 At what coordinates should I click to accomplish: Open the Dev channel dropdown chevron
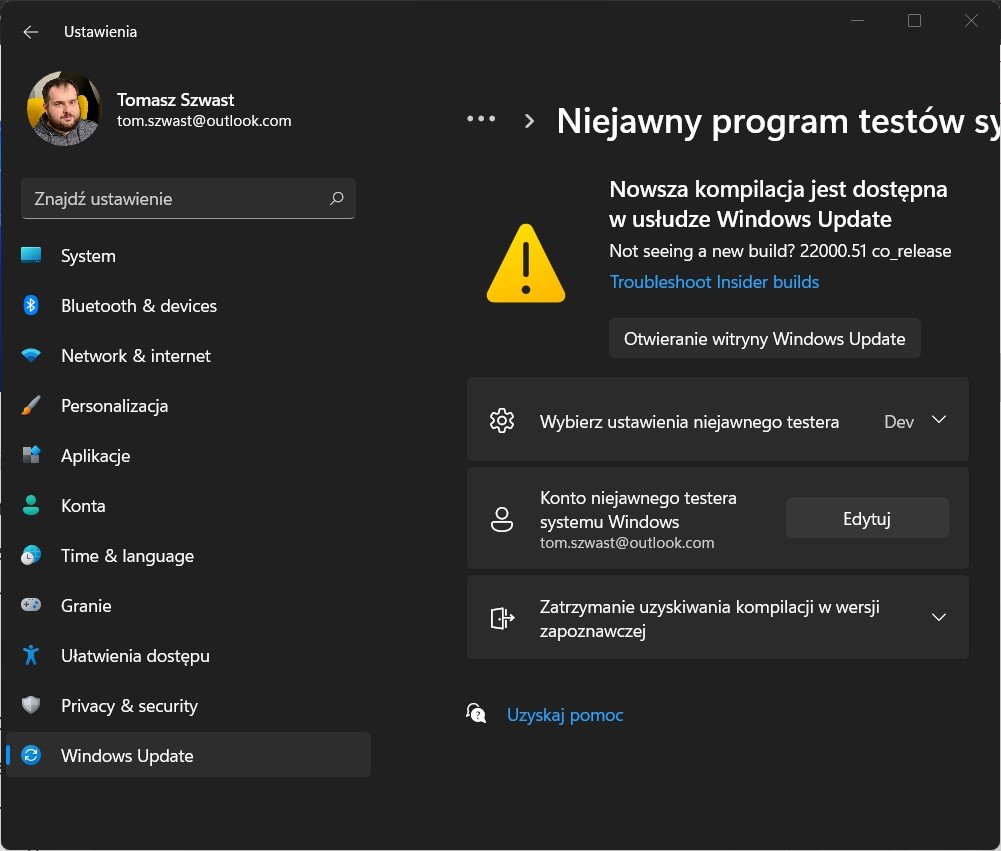click(x=938, y=419)
